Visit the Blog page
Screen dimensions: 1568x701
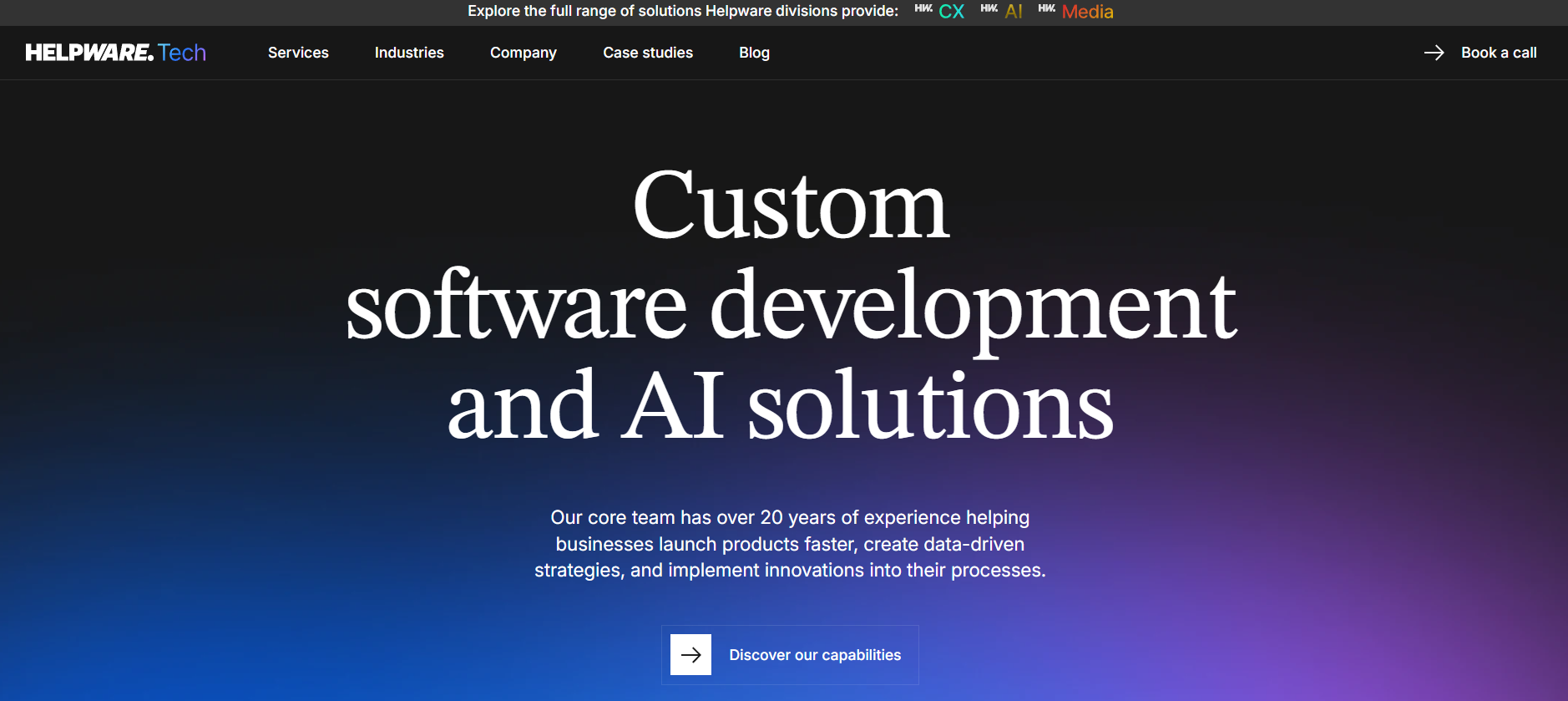point(754,53)
